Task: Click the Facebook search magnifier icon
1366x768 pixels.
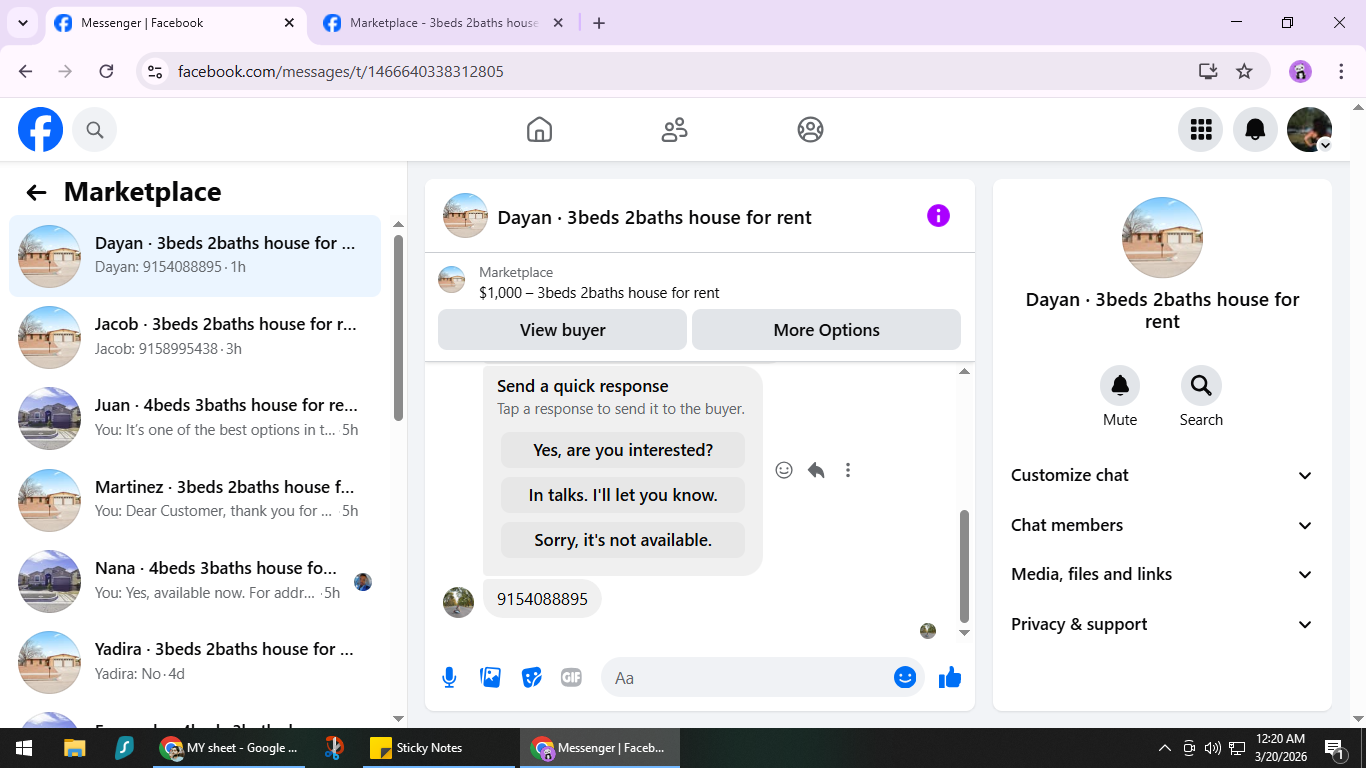Action: pyautogui.click(x=95, y=130)
